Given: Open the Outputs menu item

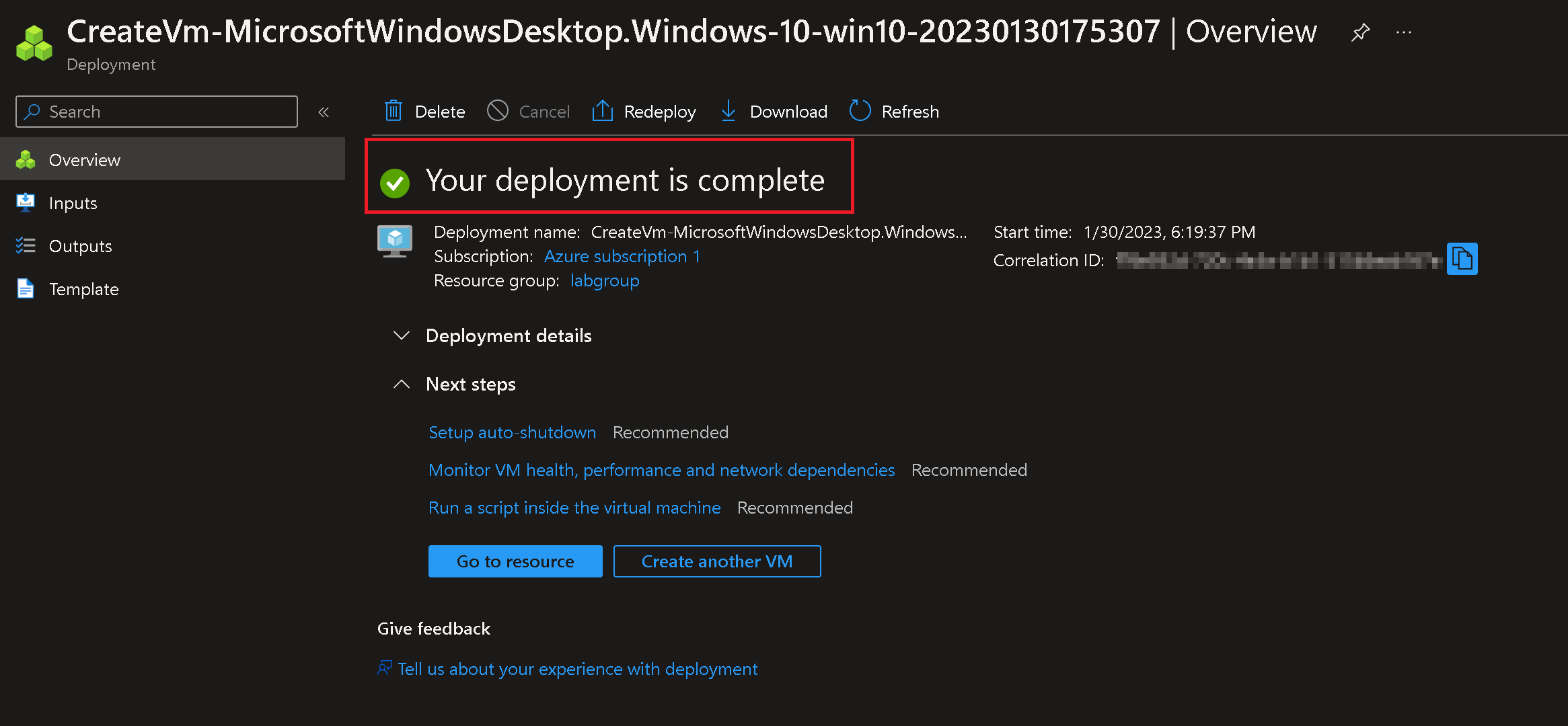Looking at the screenshot, I should [x=80, y=246].
